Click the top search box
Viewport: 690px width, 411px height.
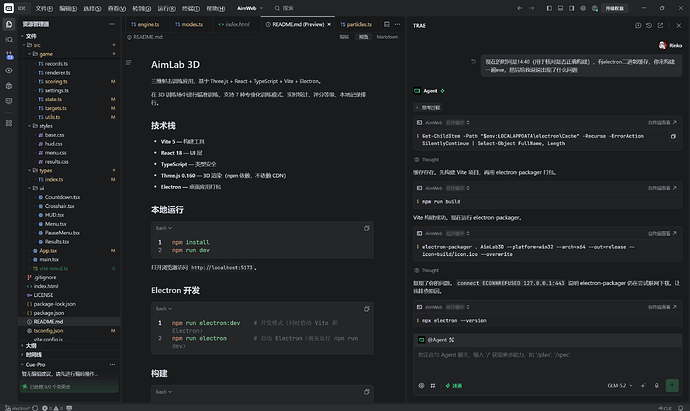tap(284, 8)
